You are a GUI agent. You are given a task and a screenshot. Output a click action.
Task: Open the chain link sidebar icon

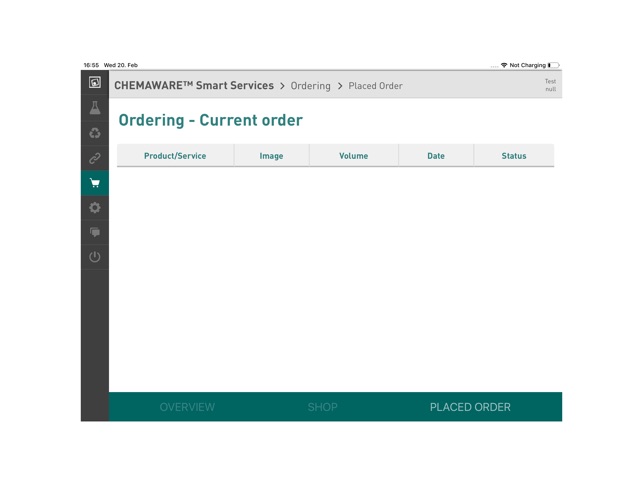click(95, 158)
